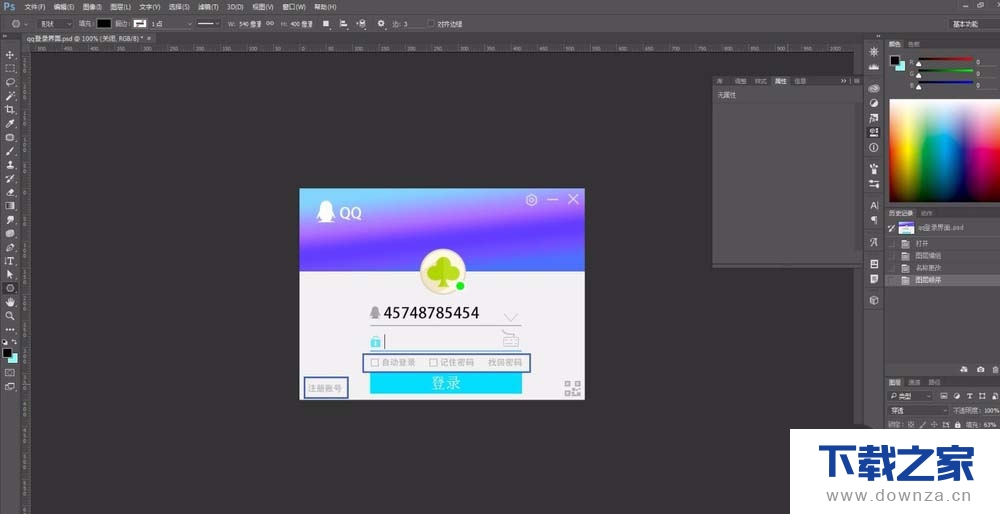Open the Glyphs panel icon
The height and width of the screenshot is (514, 1000).
(x=874, y=242)
